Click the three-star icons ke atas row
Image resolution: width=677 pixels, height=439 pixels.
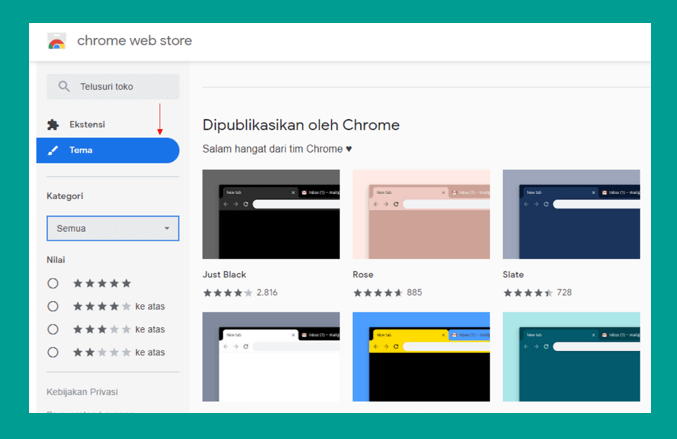coord(102,329)
